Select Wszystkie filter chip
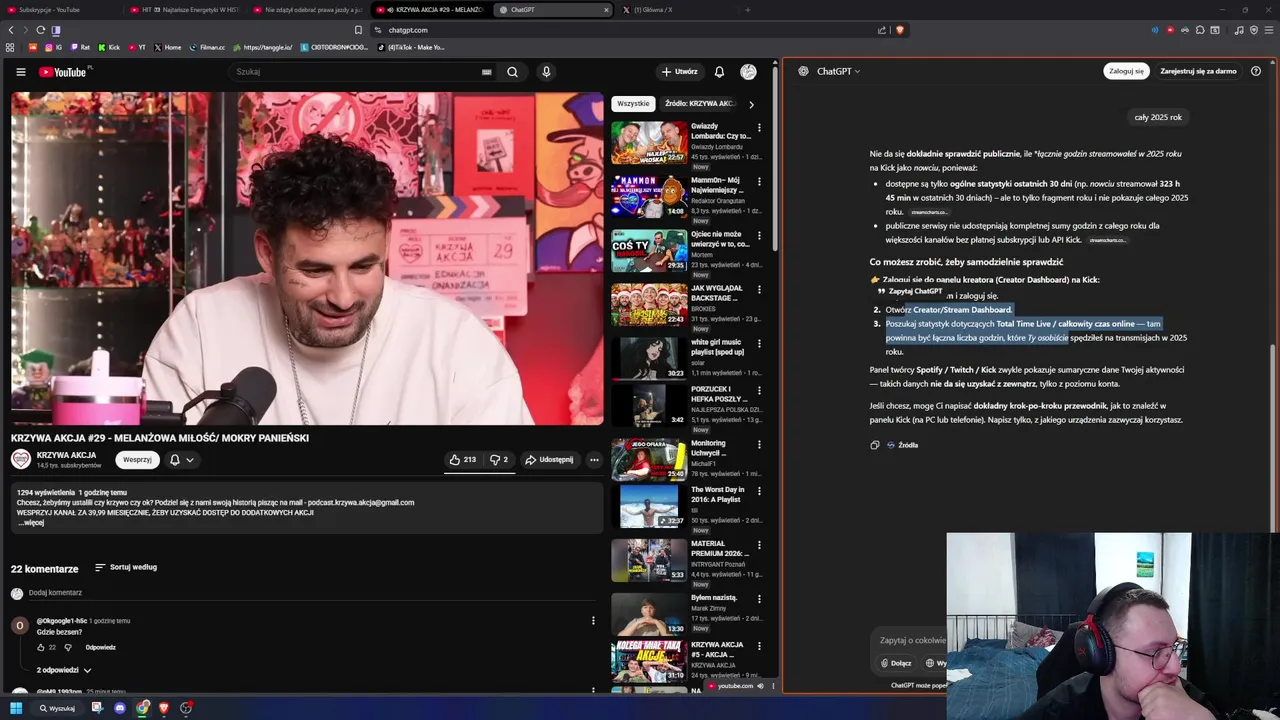Viewport: 1280px width, 720px height. (633, 104)
